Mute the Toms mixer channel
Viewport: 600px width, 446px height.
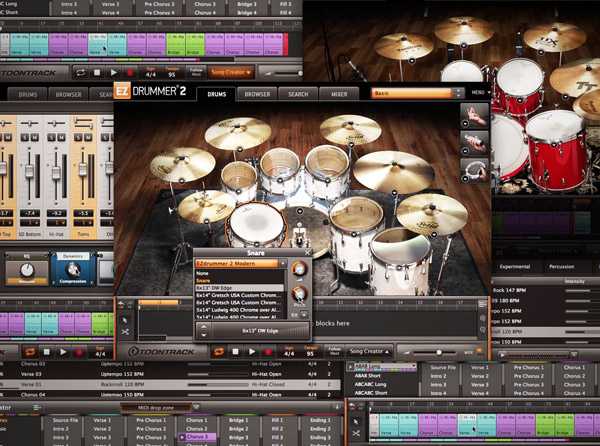coord(88,137)
